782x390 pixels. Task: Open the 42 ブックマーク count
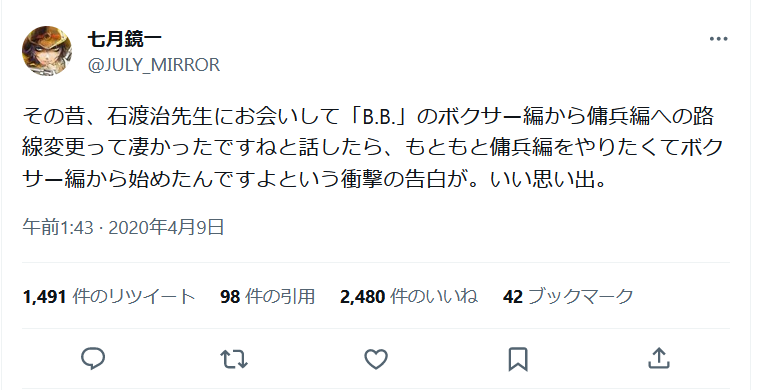click(x=568, y=297)
